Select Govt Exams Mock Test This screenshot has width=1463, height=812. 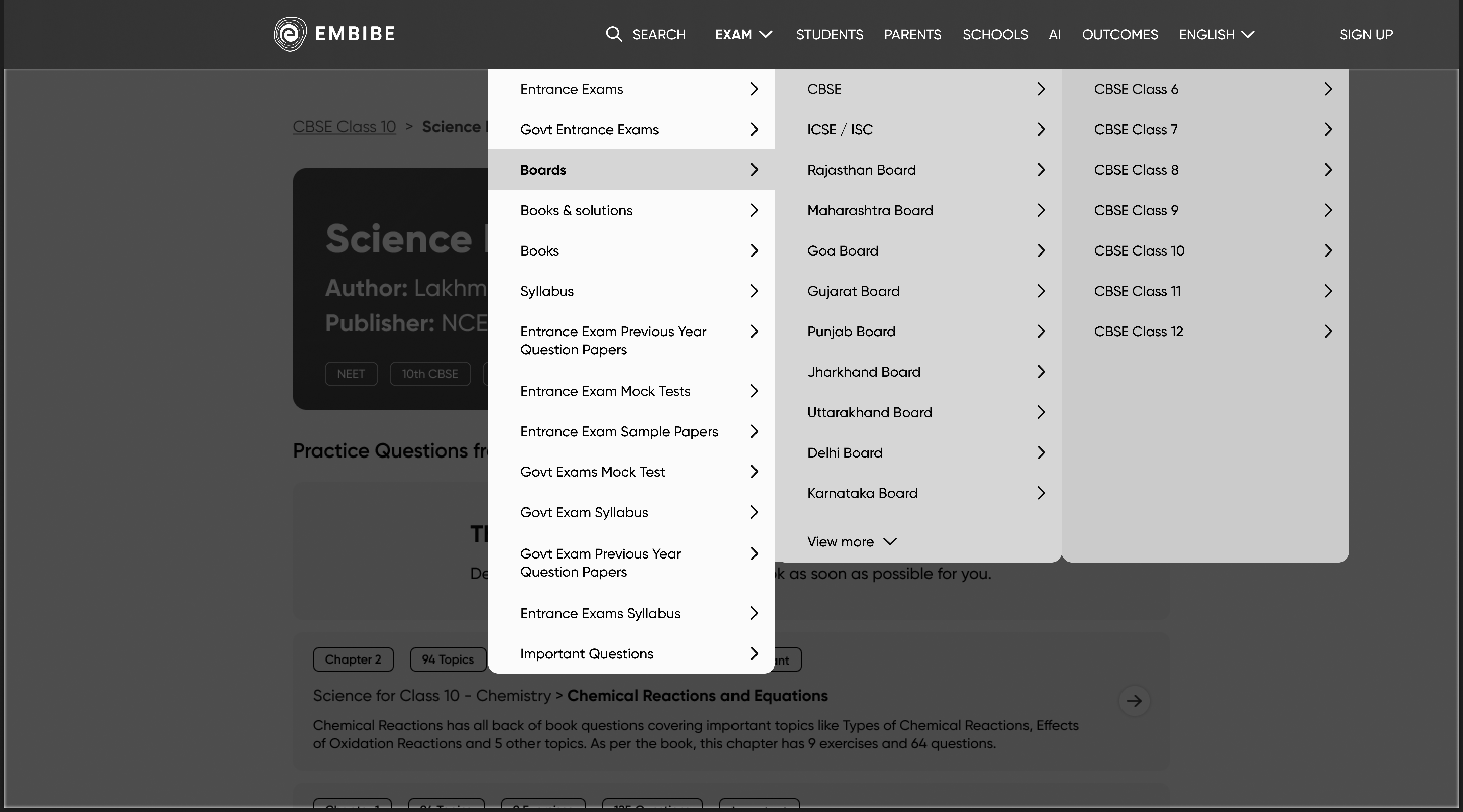pyautogui.click(x=631, y=472)
